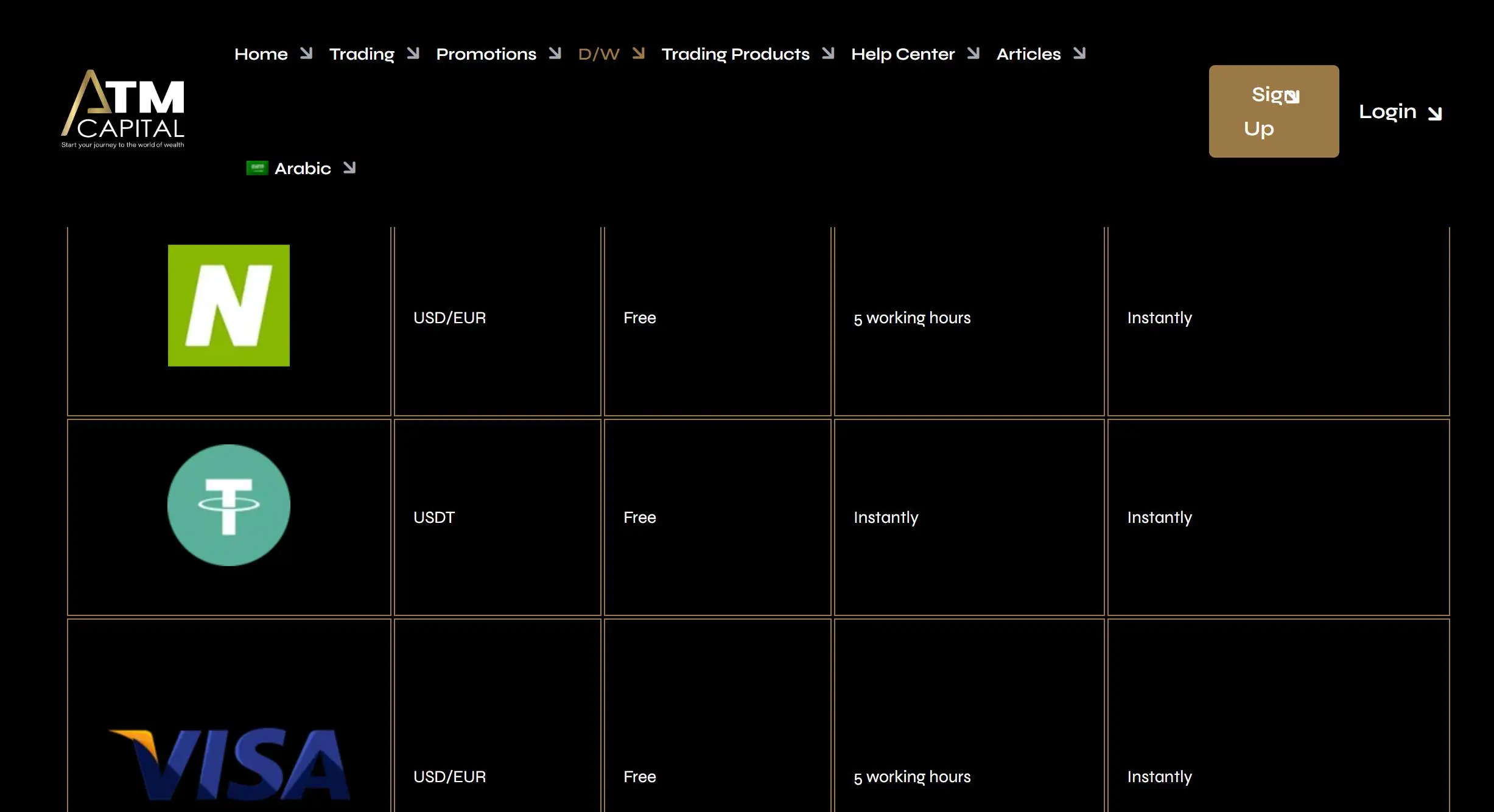Open the Help Center menu
This screenshot has height=812, width=1494.
[903, 54]
